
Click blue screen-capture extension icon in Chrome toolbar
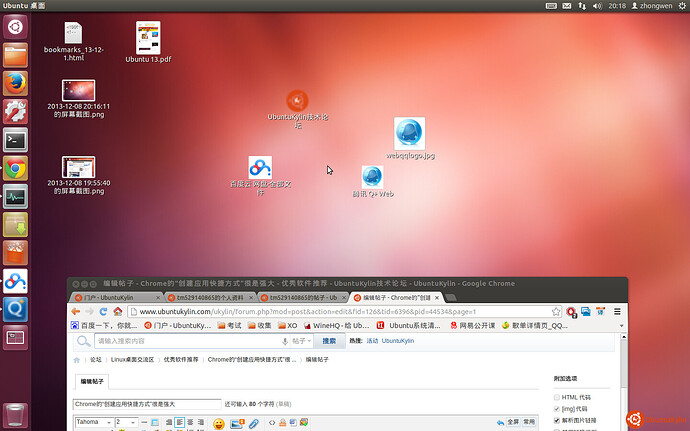click(586, 312)
